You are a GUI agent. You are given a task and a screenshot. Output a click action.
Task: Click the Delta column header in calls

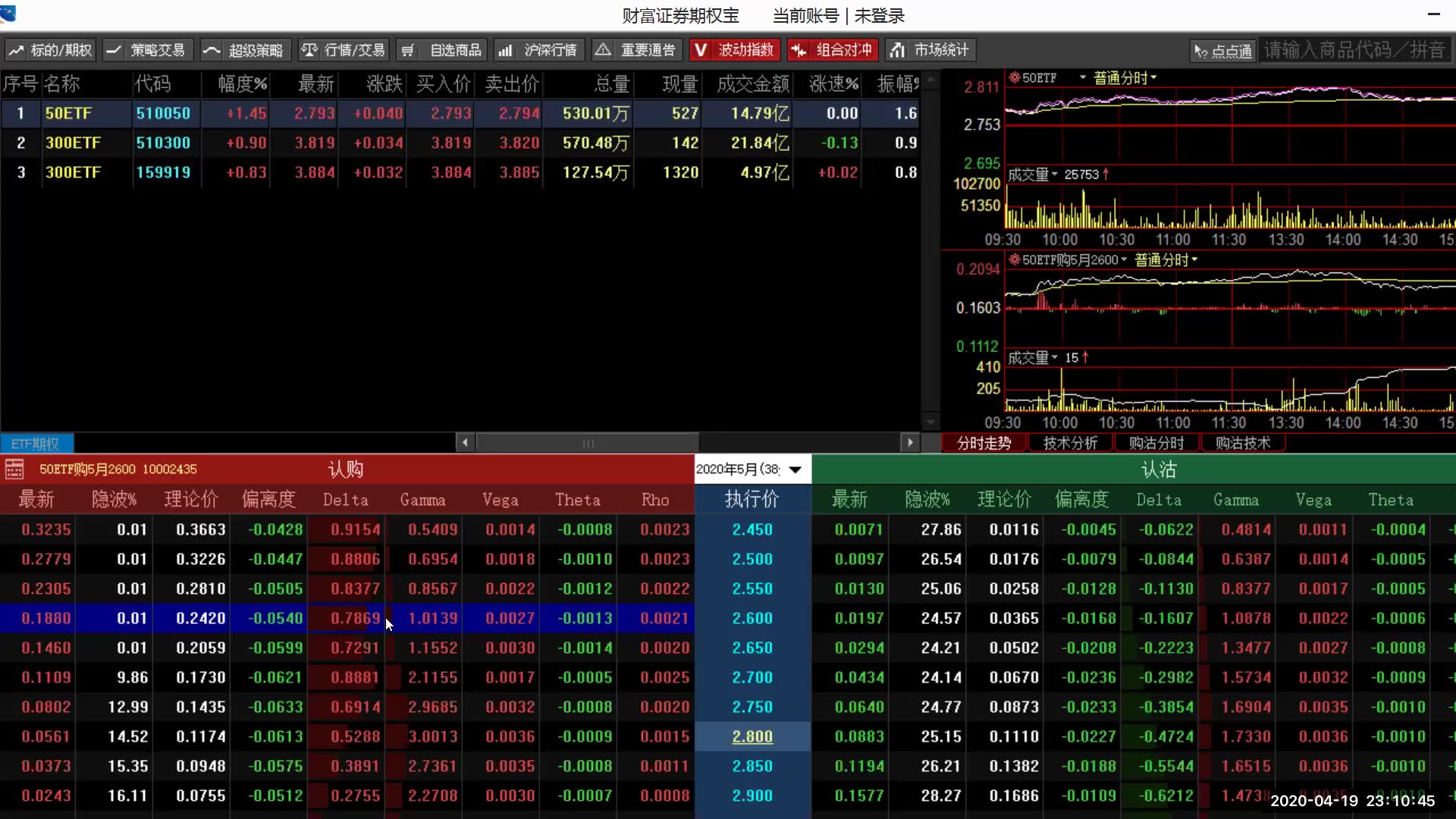click(x=346, y=500)
